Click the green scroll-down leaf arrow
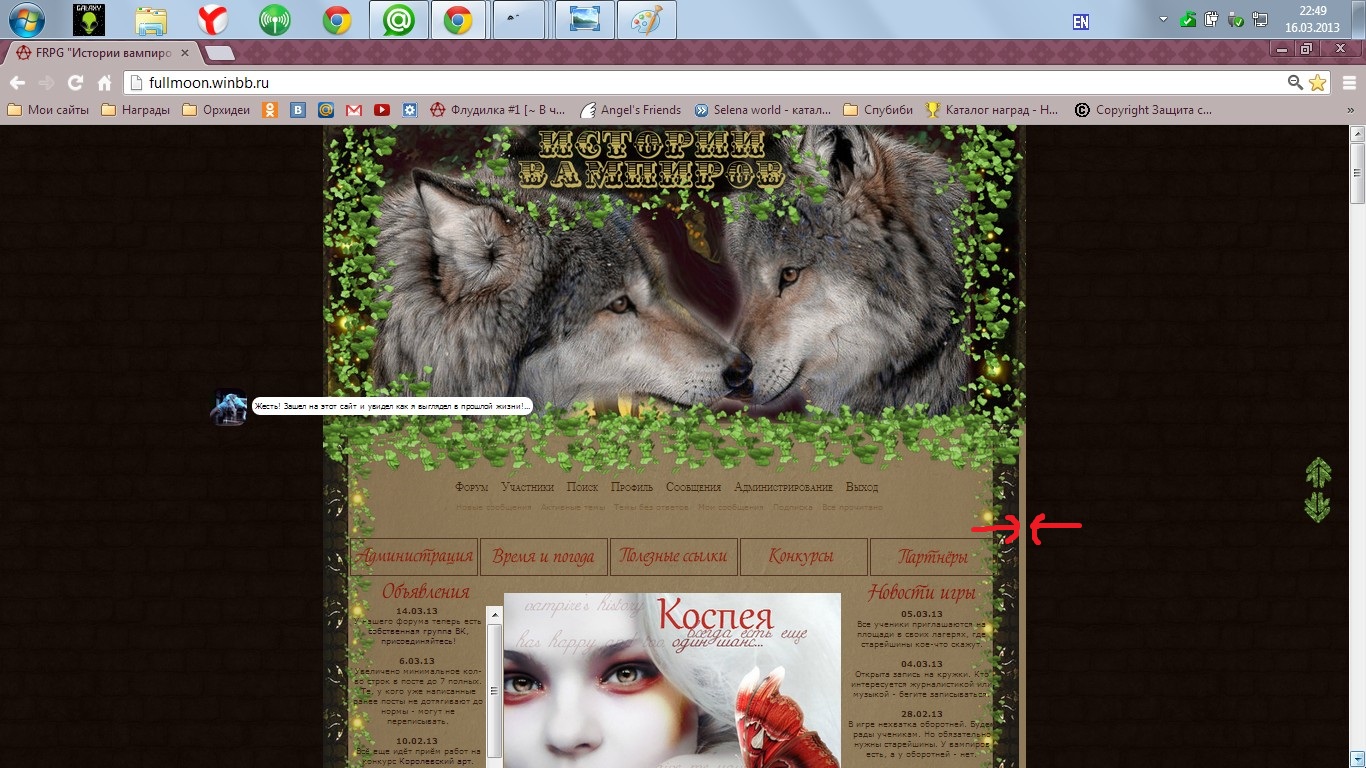The height and width of the screenshot is (768, 1366). pos(1318,507)
